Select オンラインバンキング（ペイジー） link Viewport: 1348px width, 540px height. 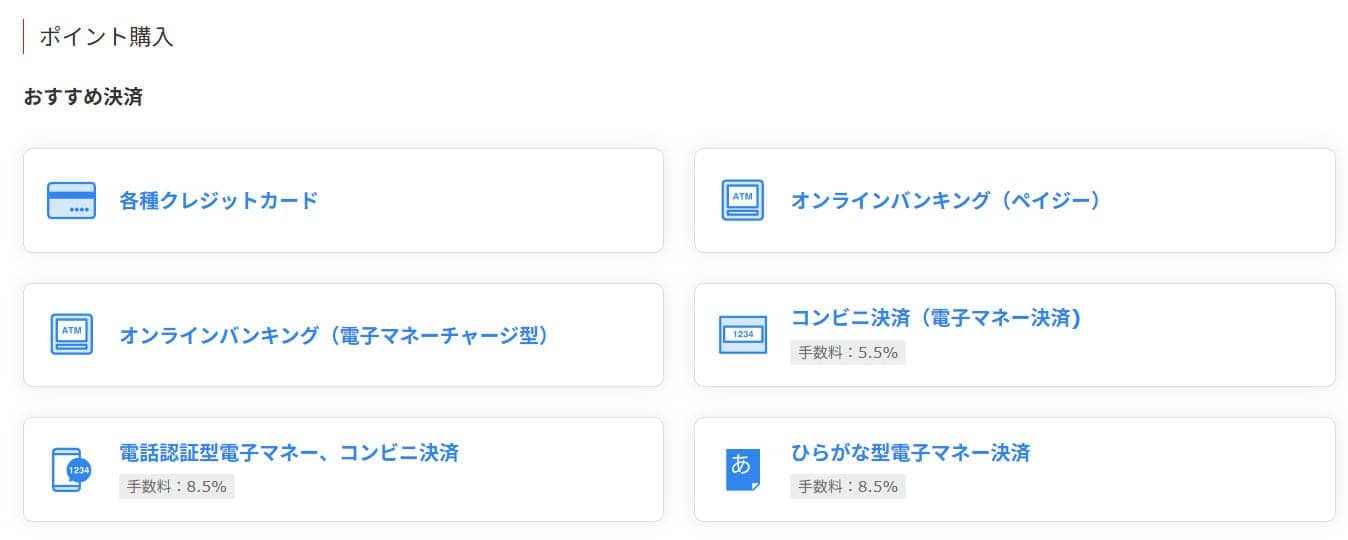[945, 200]
